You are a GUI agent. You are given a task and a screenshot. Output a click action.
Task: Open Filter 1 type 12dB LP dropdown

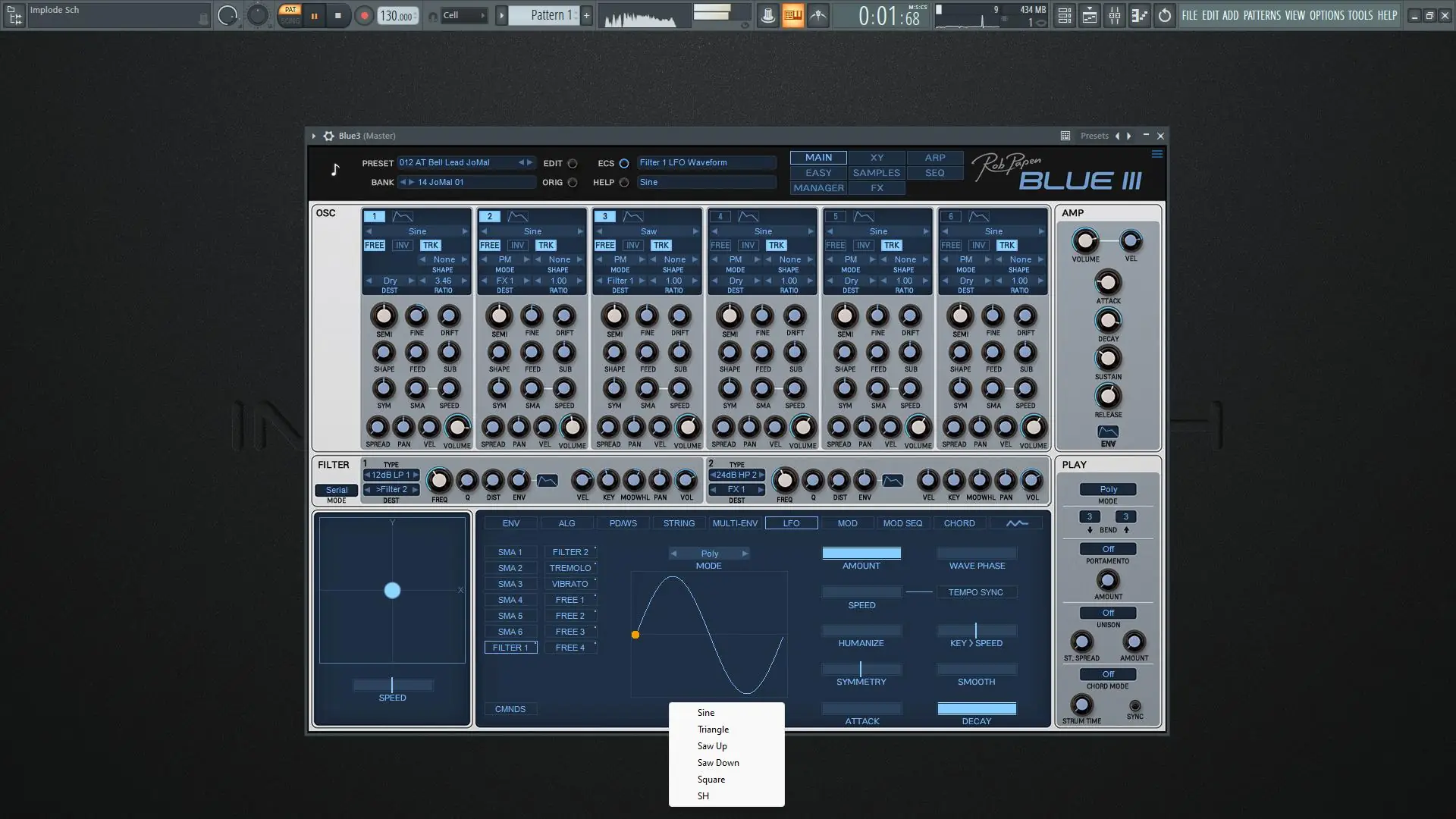click(391, 475)
